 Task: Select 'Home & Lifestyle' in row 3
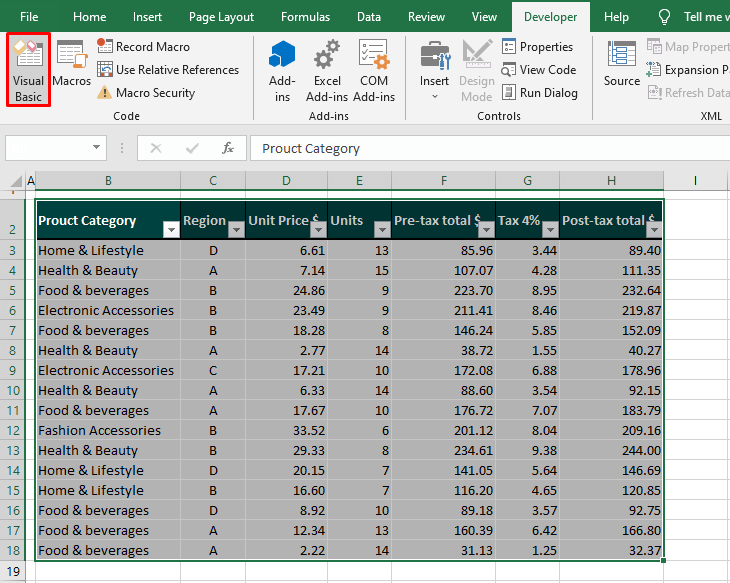108,250
